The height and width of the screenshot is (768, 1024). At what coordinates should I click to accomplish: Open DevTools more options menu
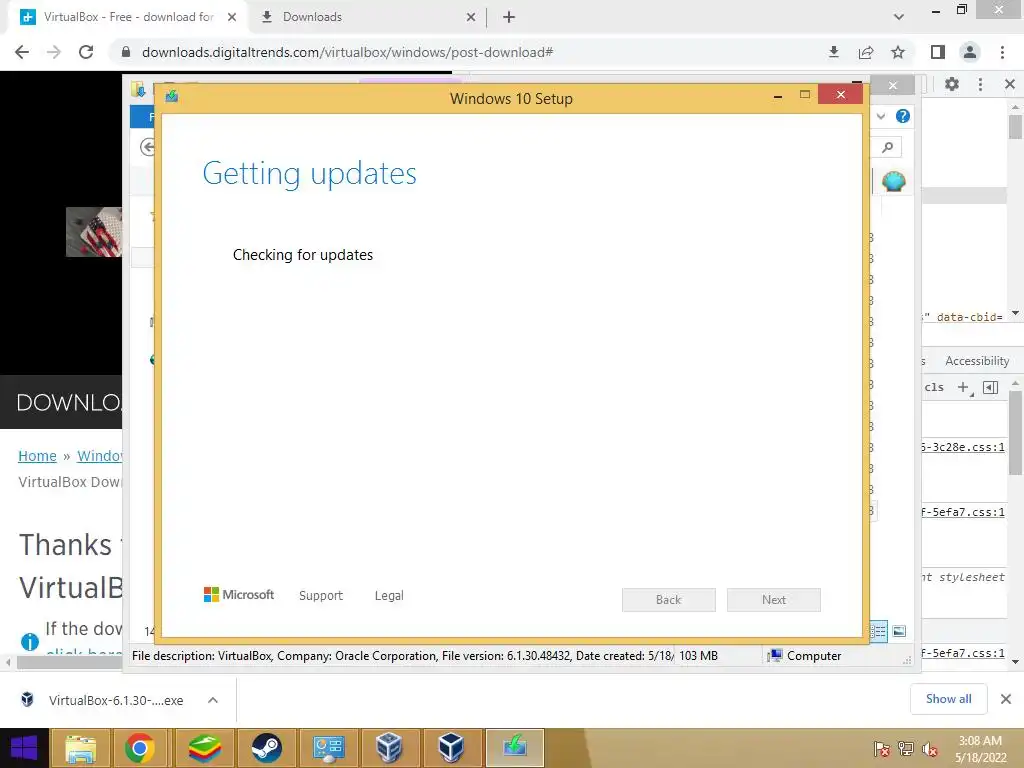click(x=980, y=84)
